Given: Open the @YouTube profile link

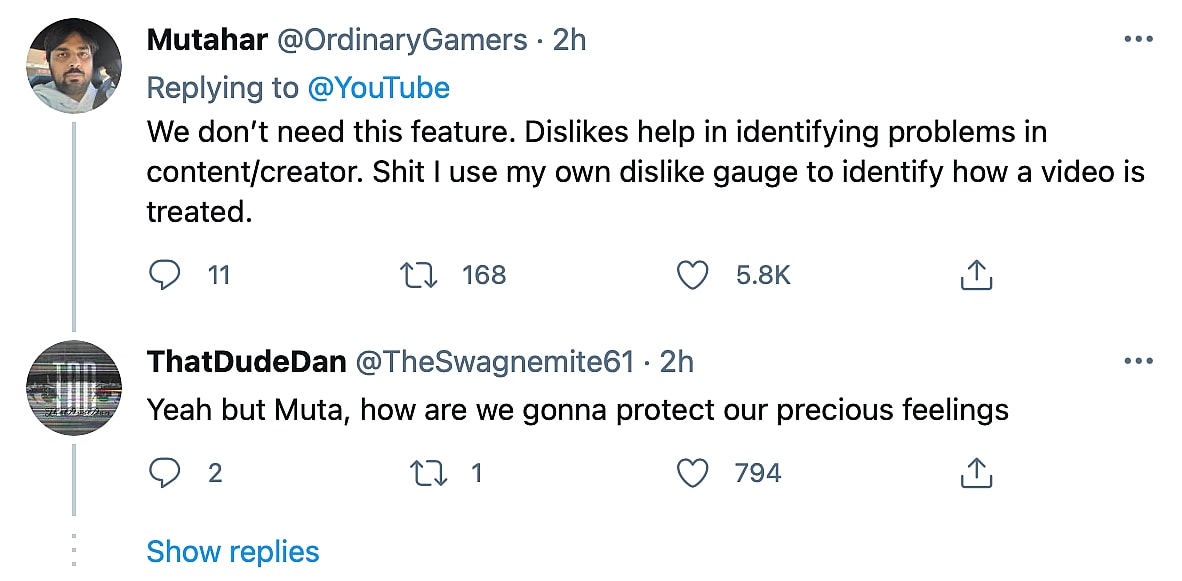Looking at the screenshot, I should click(379, 88).
